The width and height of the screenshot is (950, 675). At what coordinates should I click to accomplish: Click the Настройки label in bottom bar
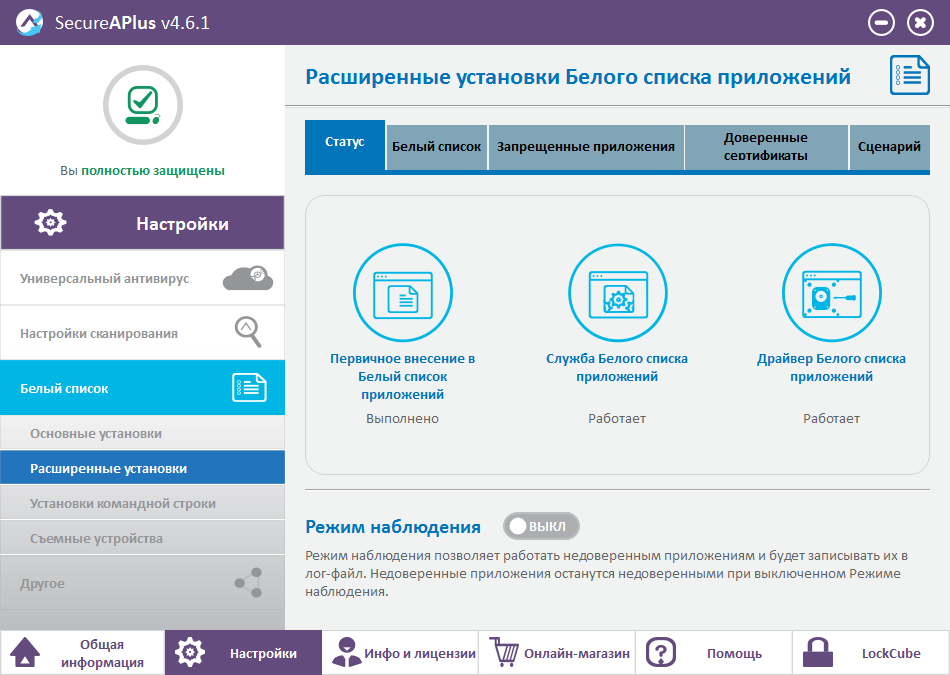click(263, 654)
